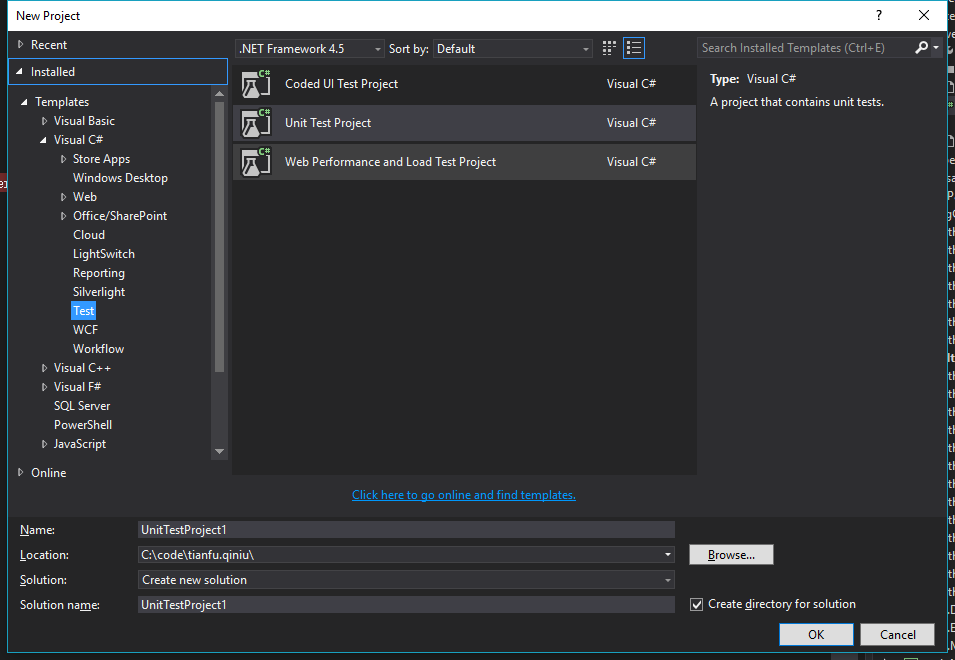The height and width of the screenshot is (660, 955).
Task: Click the Unit Test Project flask icon
Action: tap(256, 123)
